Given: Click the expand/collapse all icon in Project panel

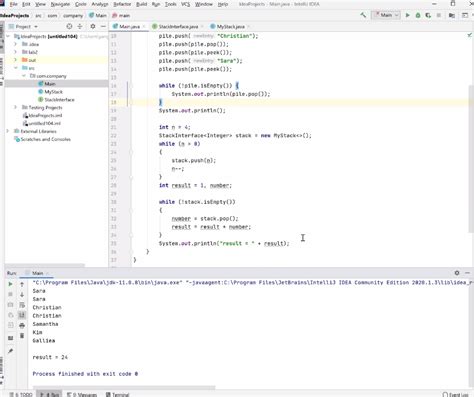Looking at the screenshot, I should (x=80, y=26).
